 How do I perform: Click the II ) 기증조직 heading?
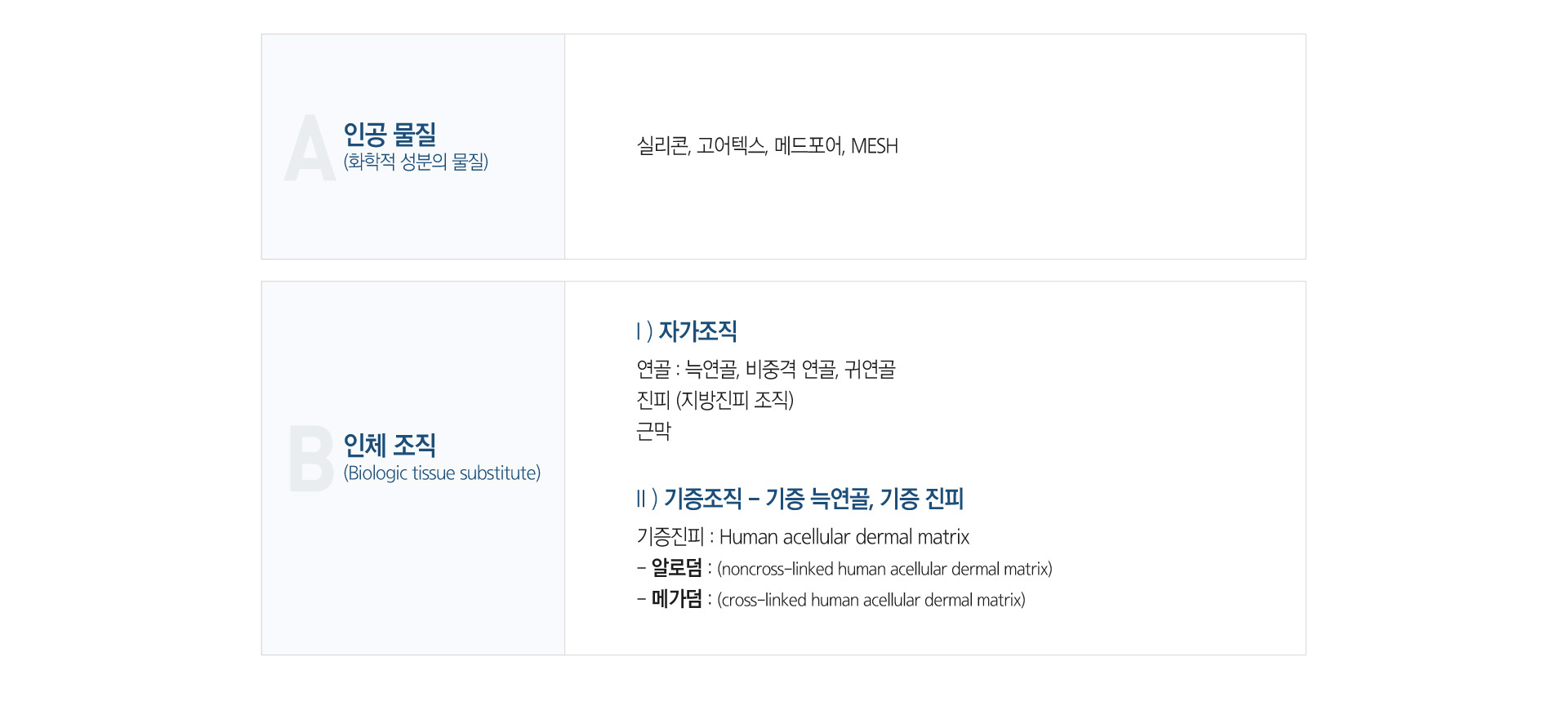[689, 499]
